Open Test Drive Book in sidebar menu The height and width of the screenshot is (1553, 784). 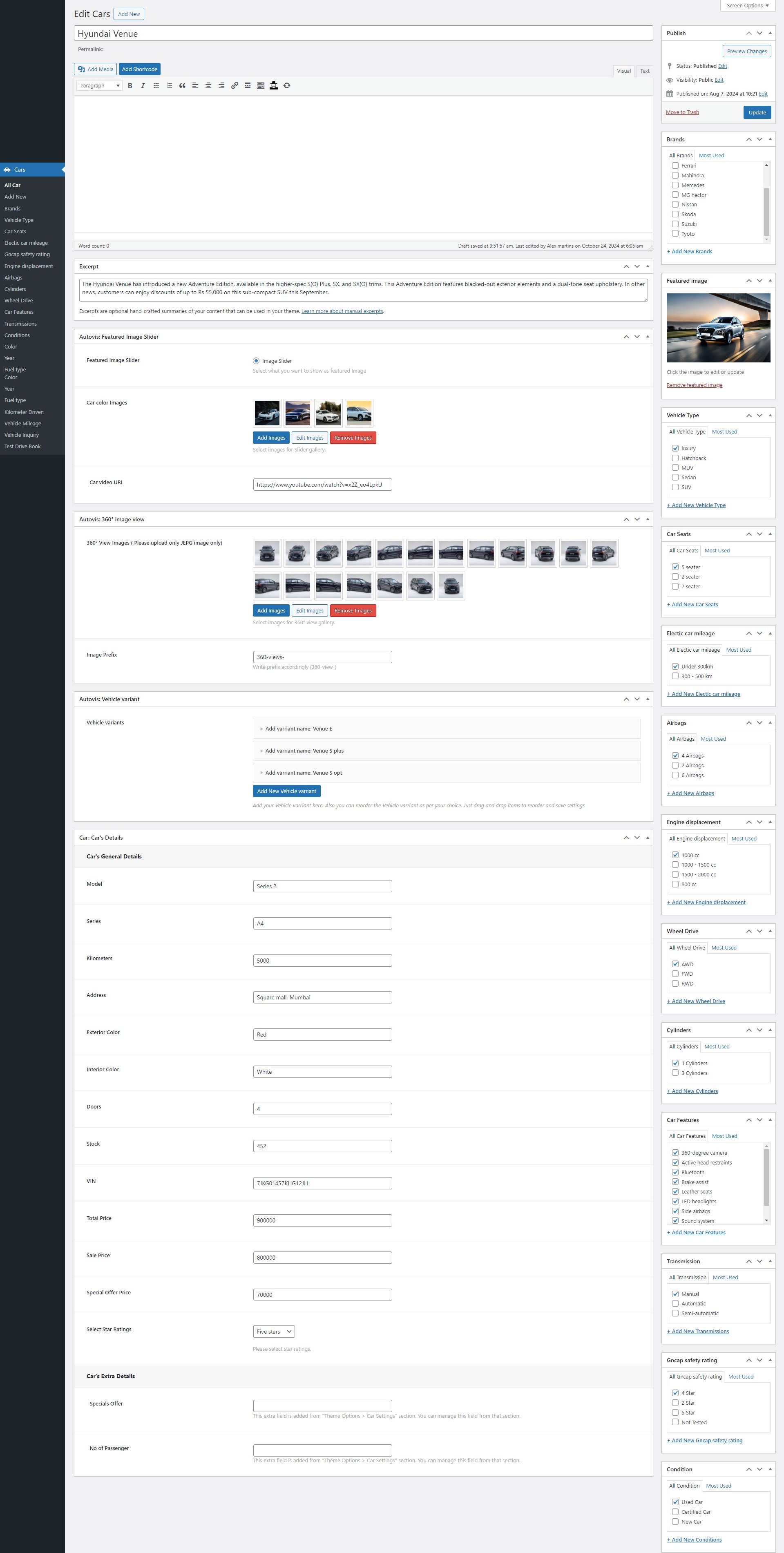point(23,447)
